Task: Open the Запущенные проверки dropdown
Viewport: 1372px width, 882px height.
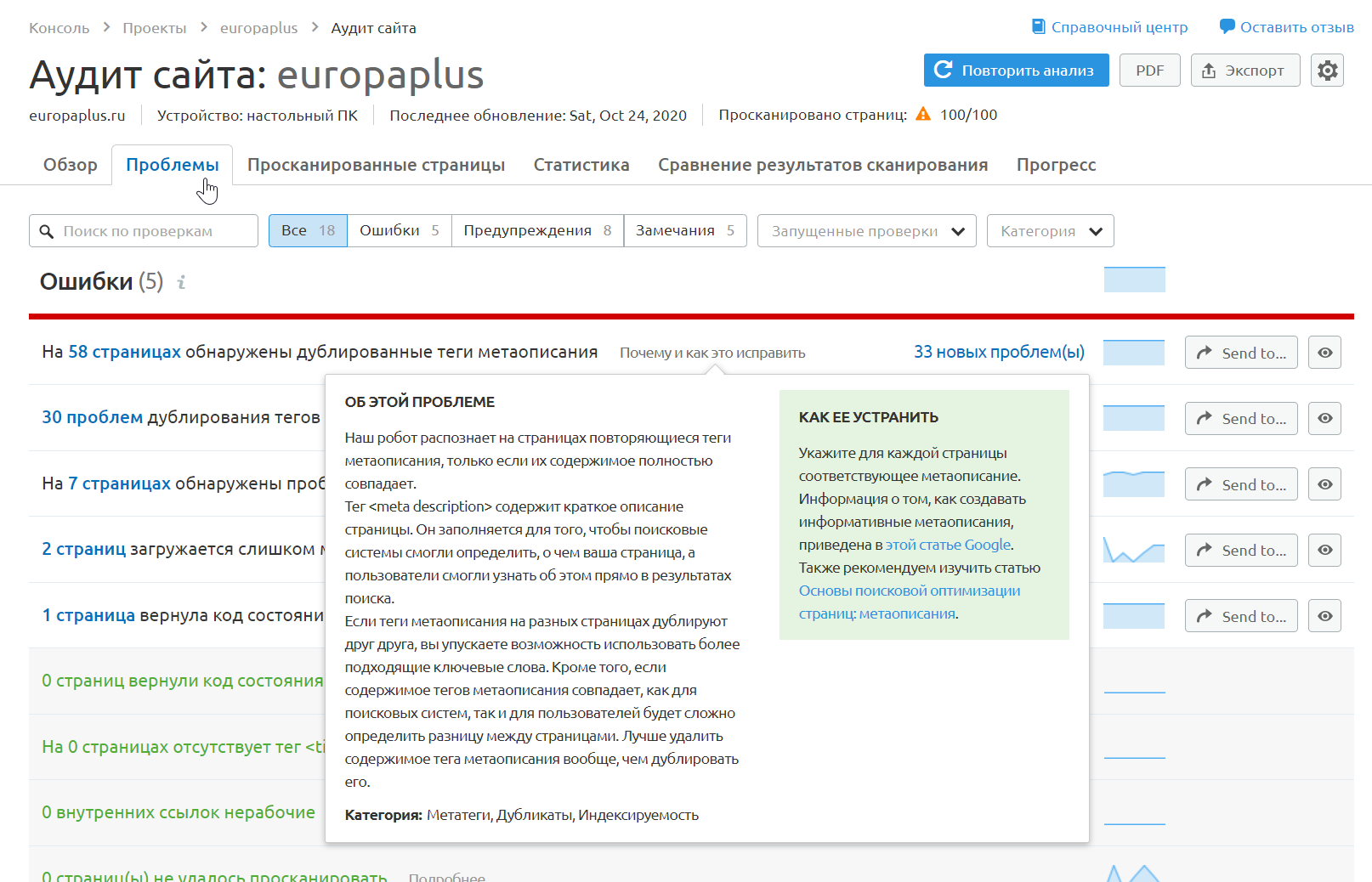Action: tap(867, 231)
